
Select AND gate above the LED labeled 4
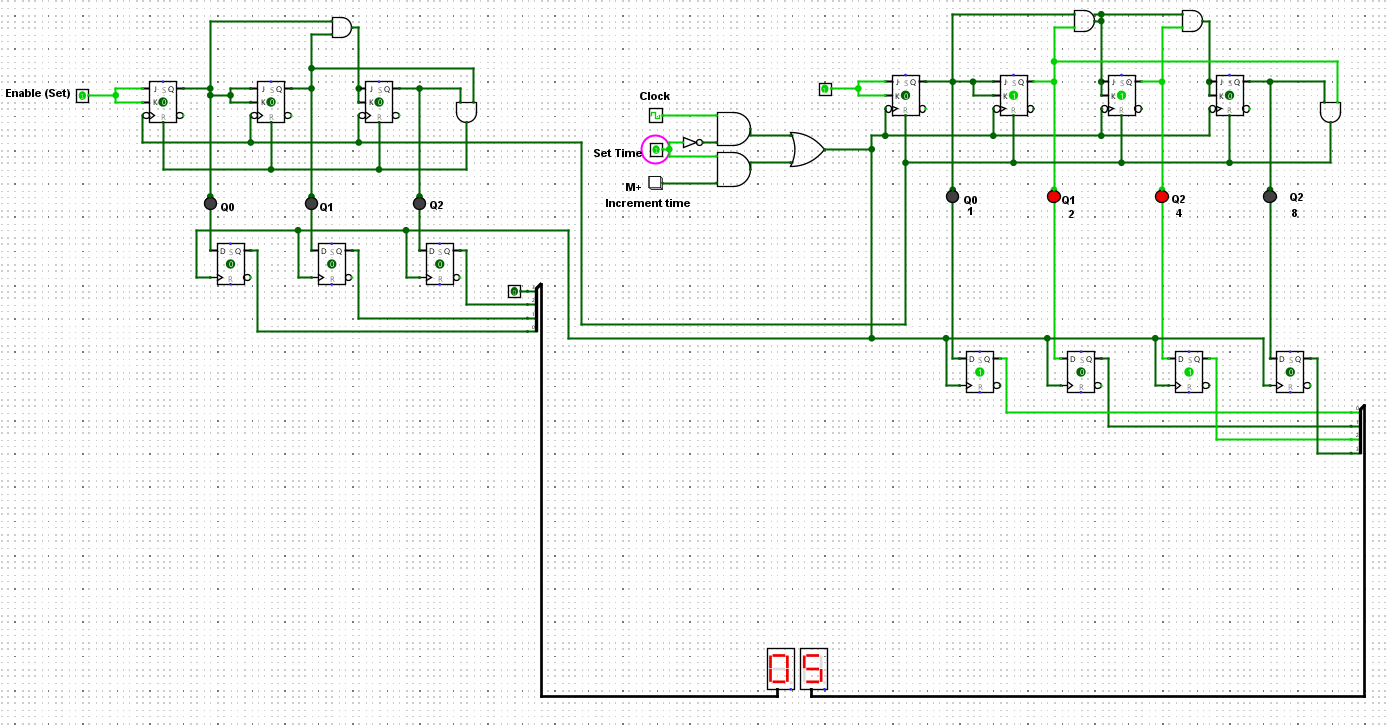(x=1192, y=20)
